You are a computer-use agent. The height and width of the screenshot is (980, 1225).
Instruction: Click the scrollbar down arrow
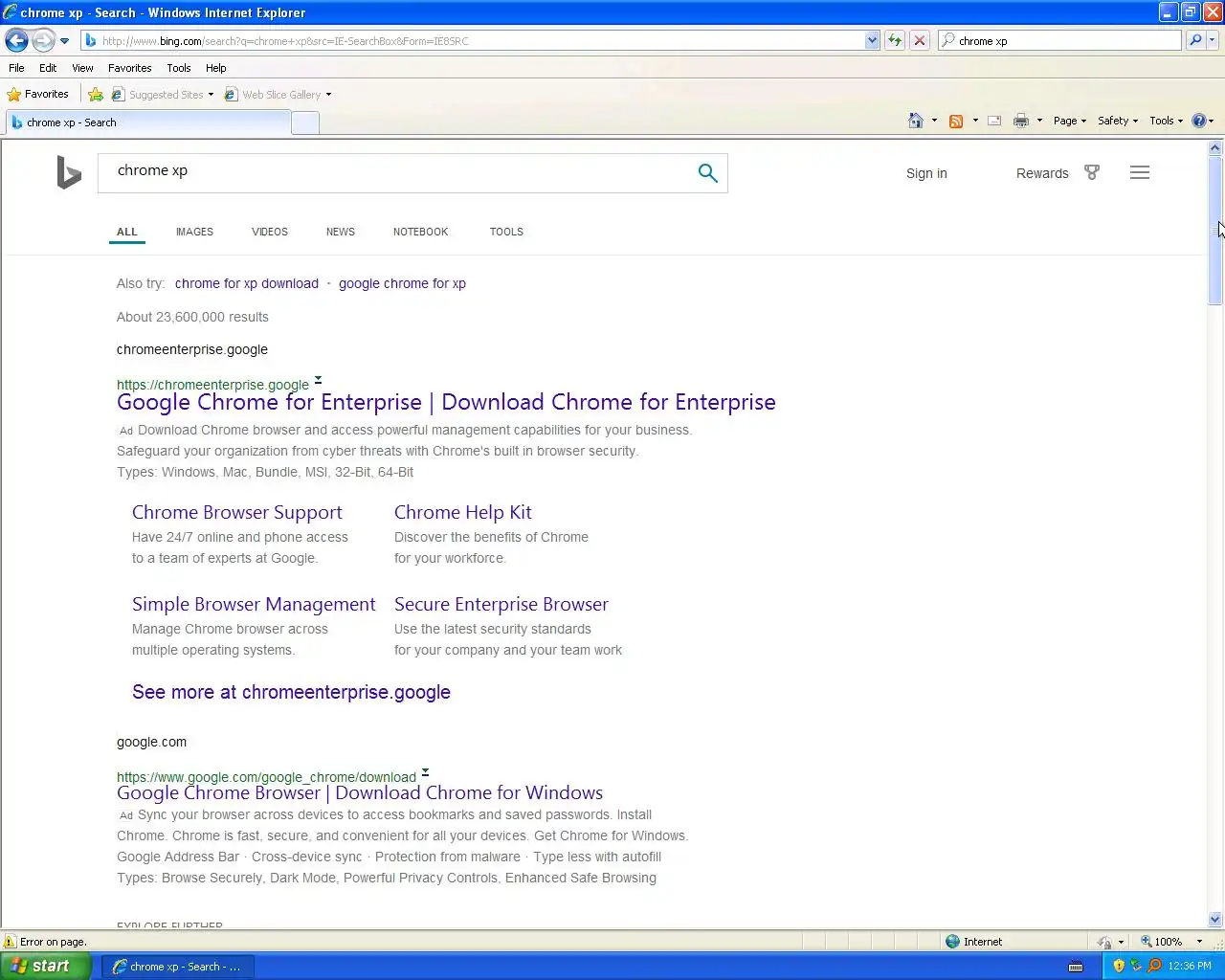pos(1215,919)
